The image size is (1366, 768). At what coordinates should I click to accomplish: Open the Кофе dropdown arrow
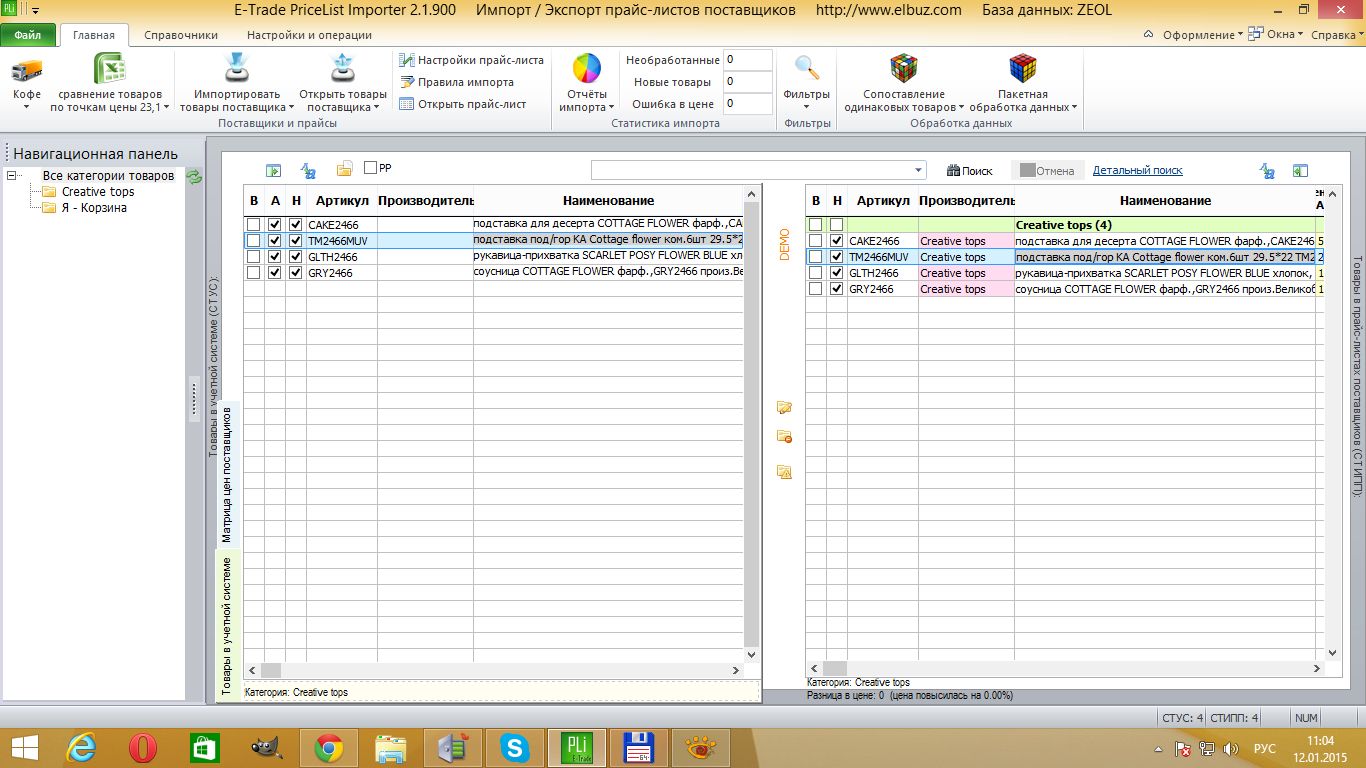pyautogui.click(x=27, y=106)
